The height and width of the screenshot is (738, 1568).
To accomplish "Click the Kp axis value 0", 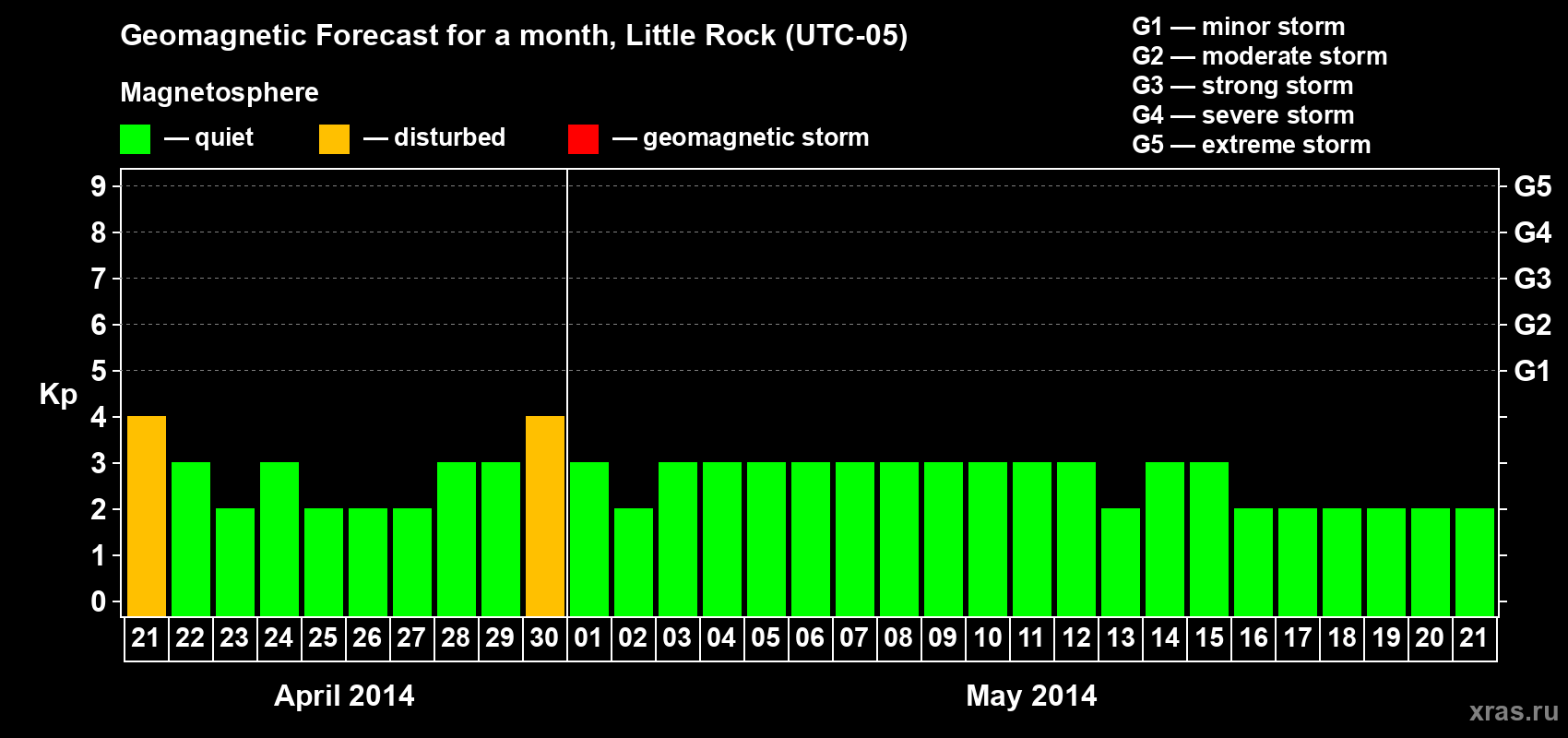I will pos(99,601).
